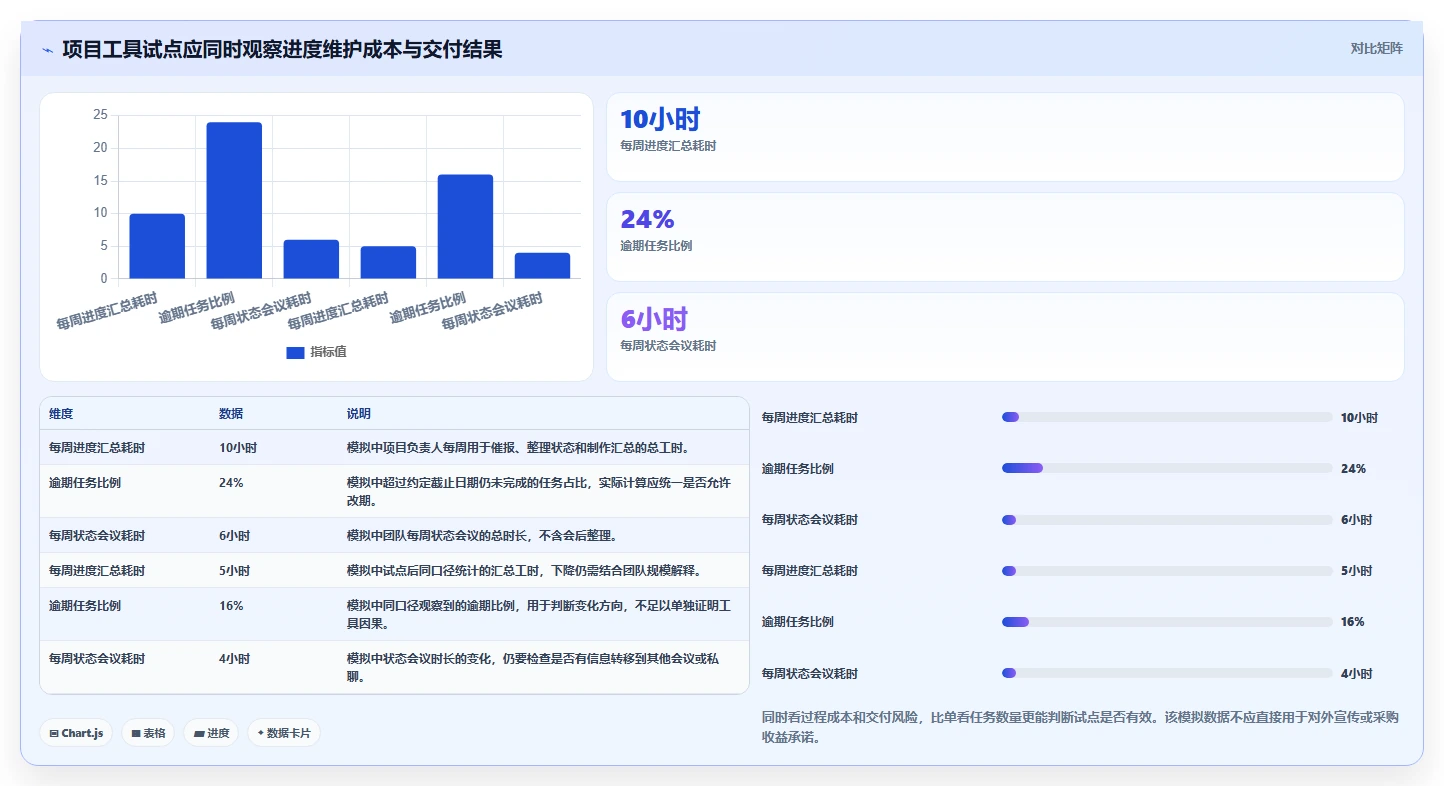Click the progress bar labeled 24%
This screenshot has height=786, width=1444.
[x=1167, y=468]
